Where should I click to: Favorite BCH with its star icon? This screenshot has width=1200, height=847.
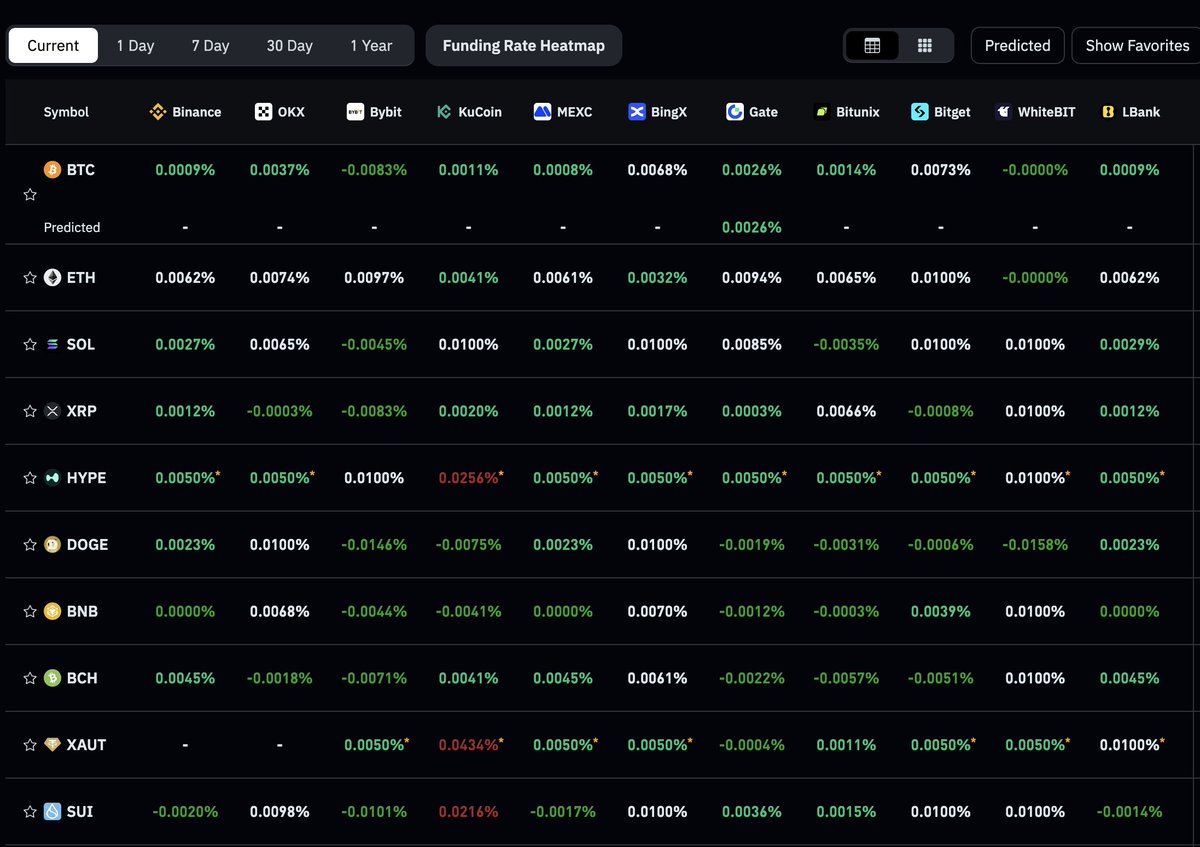click(x=30, y=678)
